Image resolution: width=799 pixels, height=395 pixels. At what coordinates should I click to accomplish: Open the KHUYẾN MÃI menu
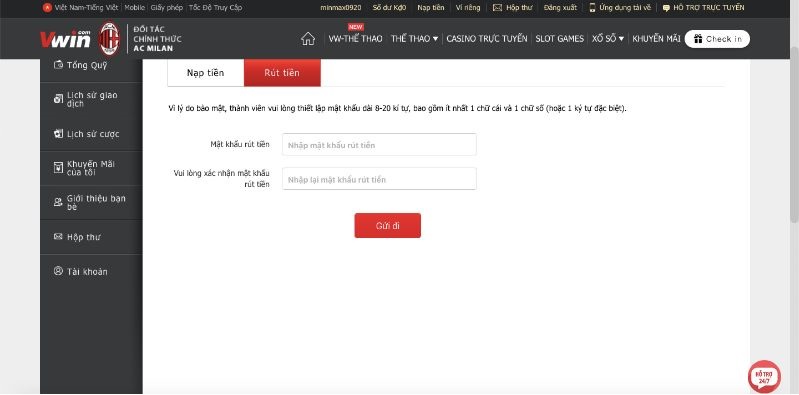(656, 39)
